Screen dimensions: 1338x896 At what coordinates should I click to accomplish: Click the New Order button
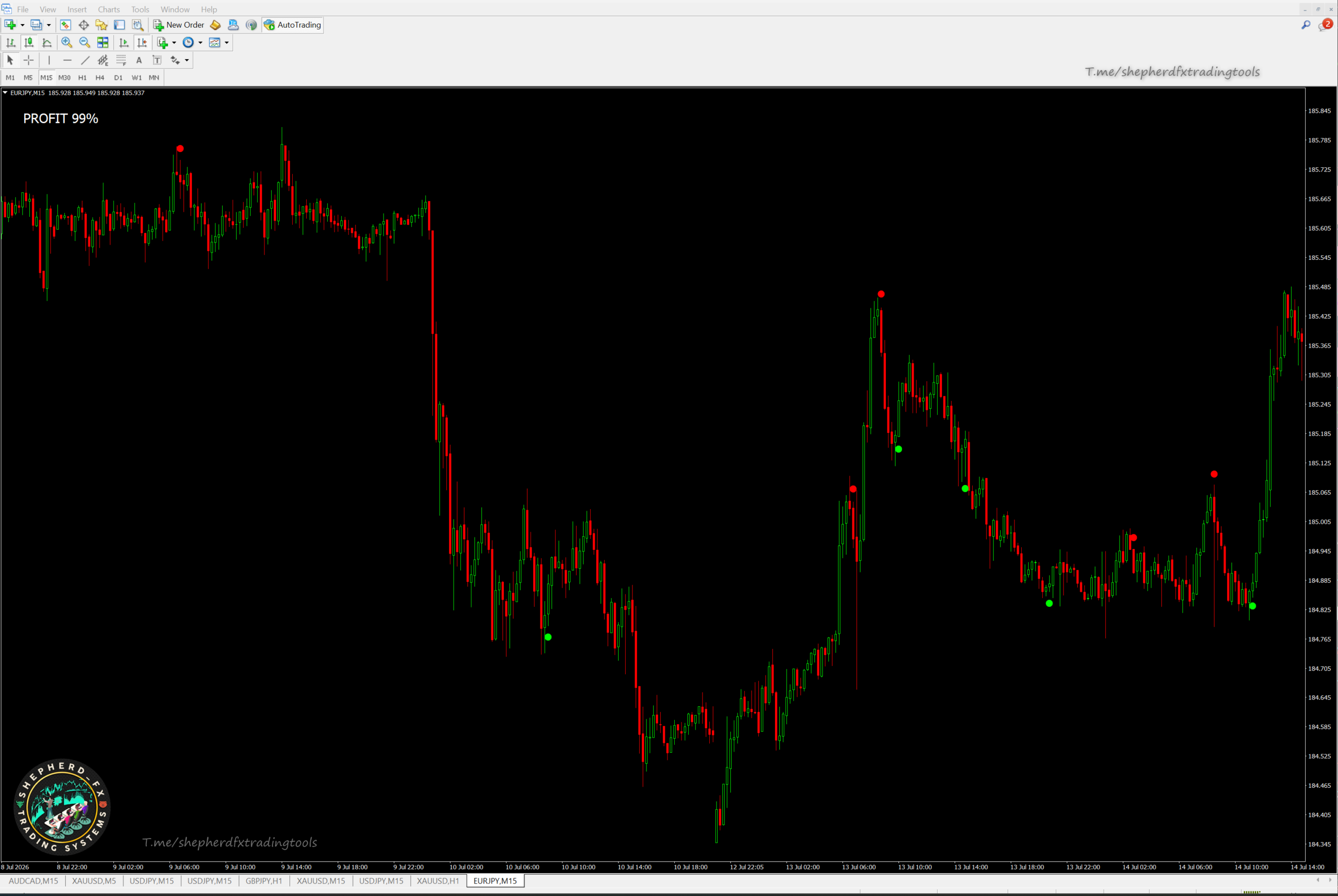pyautogui.click(x=179, y=25)
